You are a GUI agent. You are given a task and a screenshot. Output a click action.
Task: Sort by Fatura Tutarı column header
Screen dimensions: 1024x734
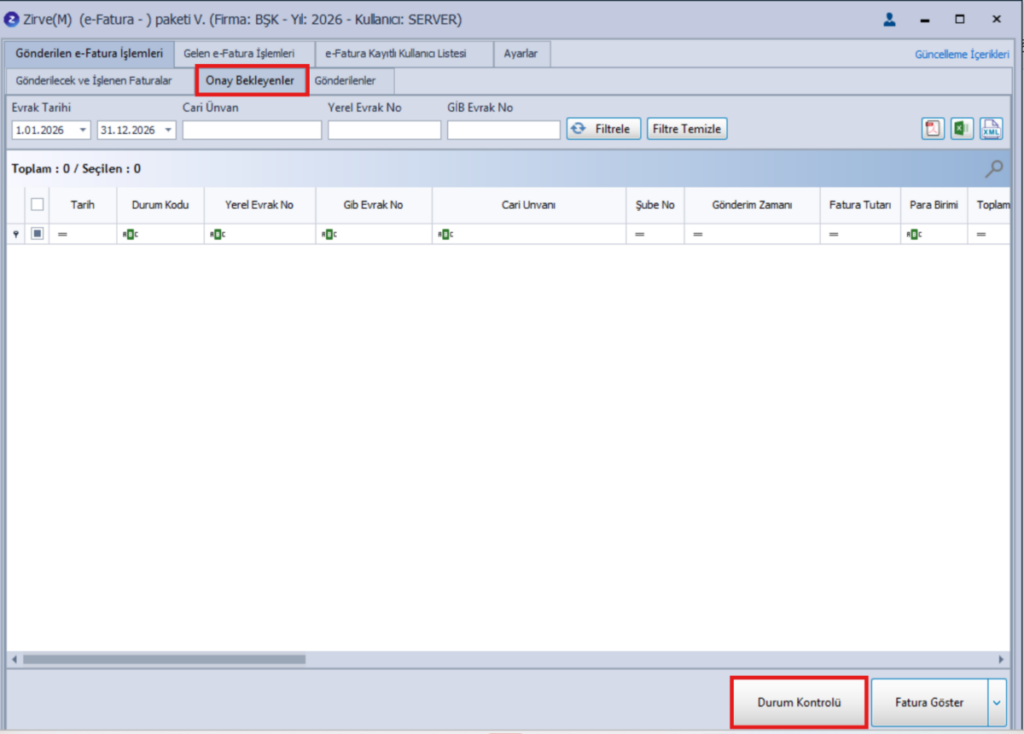pos(860,205)
